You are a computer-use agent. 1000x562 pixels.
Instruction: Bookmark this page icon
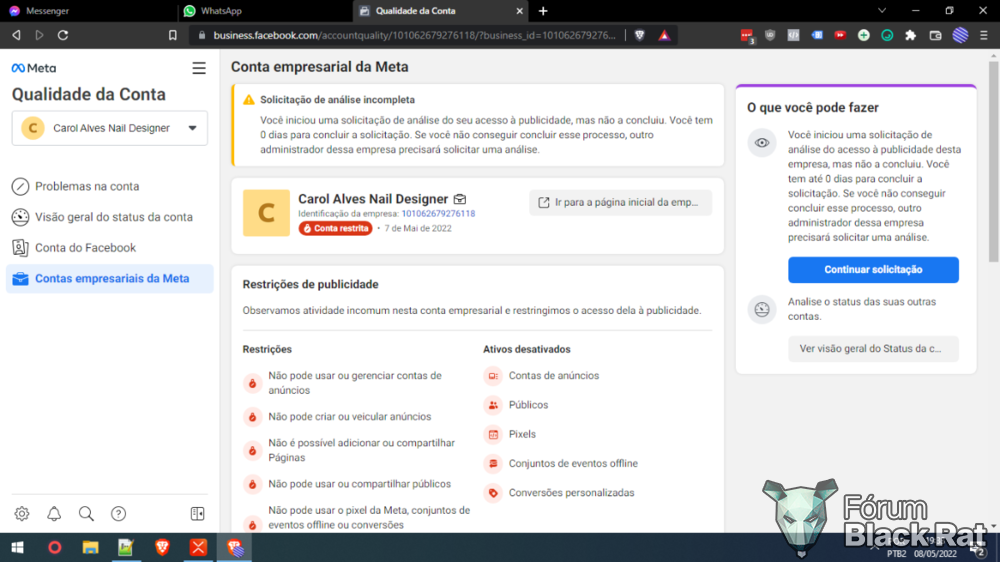[x=172, y=35]
